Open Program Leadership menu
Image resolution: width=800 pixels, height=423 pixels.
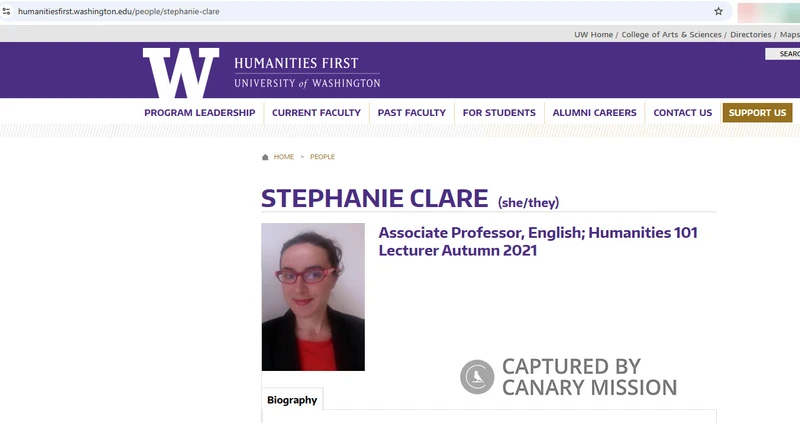(x=199, y=113)
